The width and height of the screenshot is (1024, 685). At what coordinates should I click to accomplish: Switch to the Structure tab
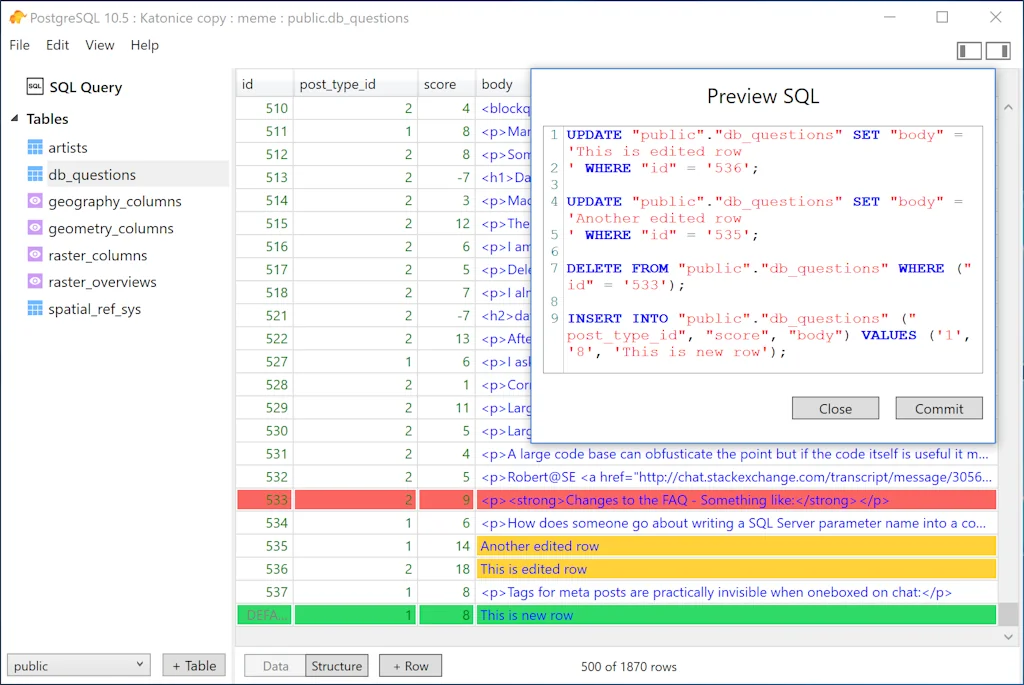click(337, 665)
